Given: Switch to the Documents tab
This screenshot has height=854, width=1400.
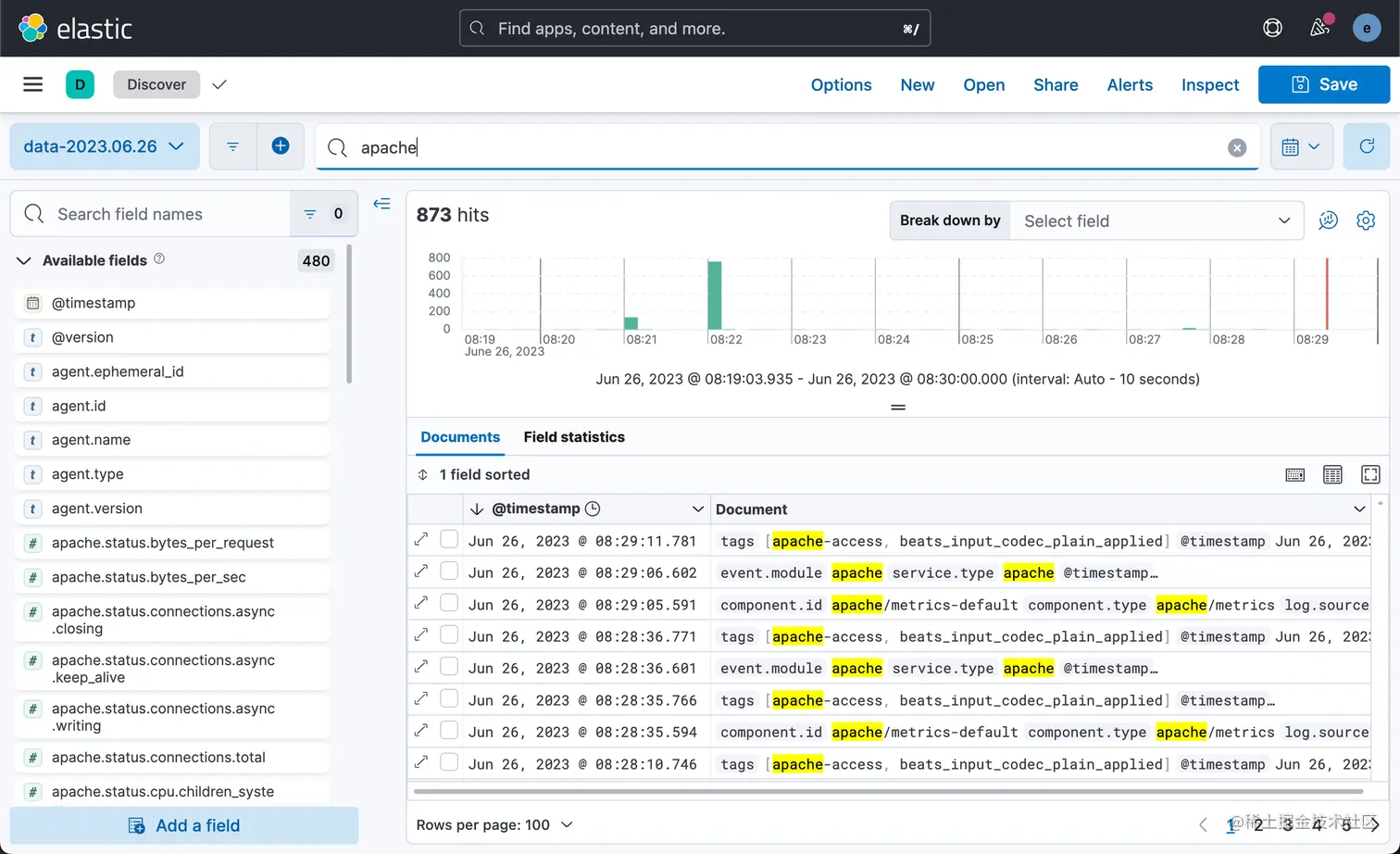Looking at the screenshot, I should click(460, 437).
